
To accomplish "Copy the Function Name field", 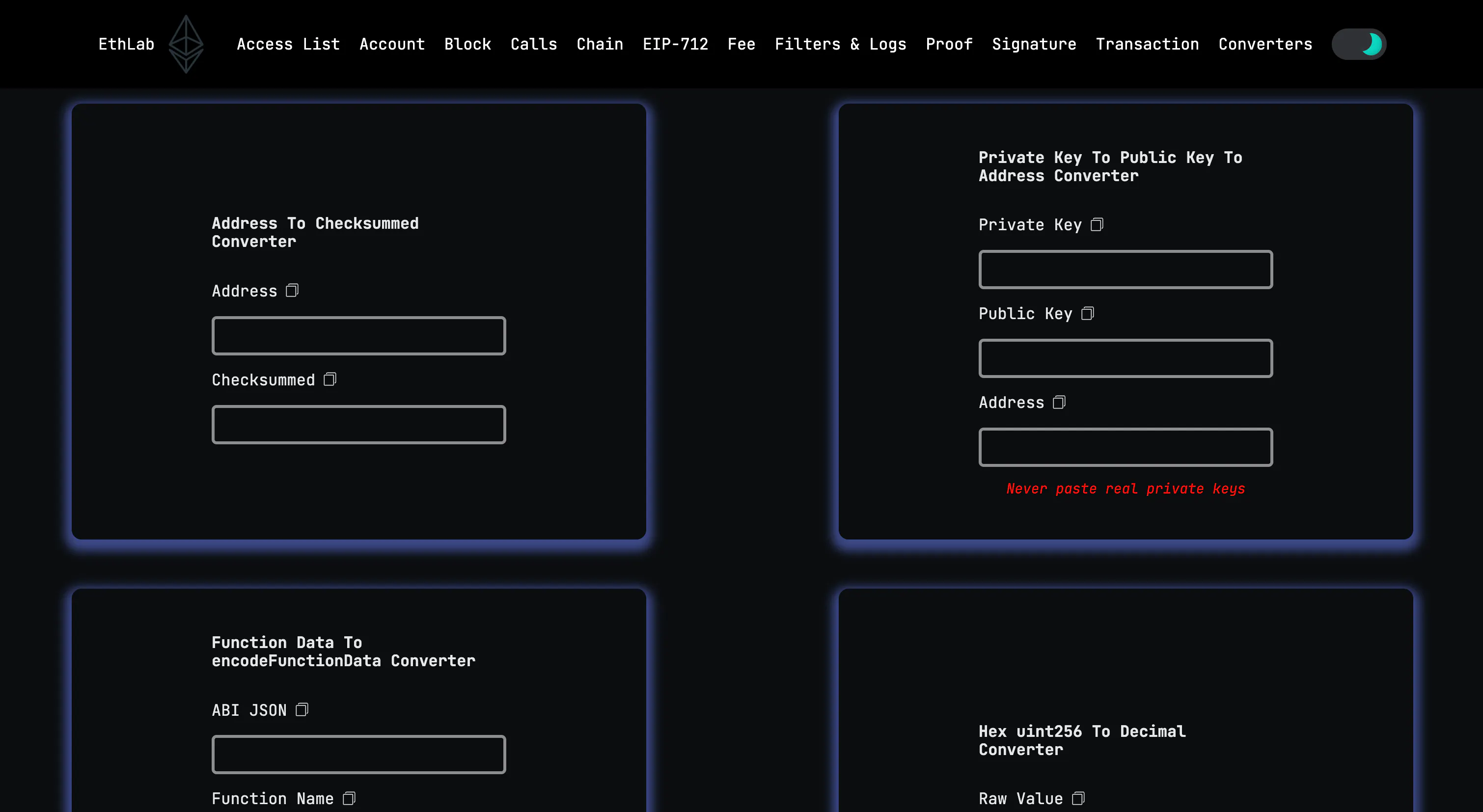I will 350,798.
